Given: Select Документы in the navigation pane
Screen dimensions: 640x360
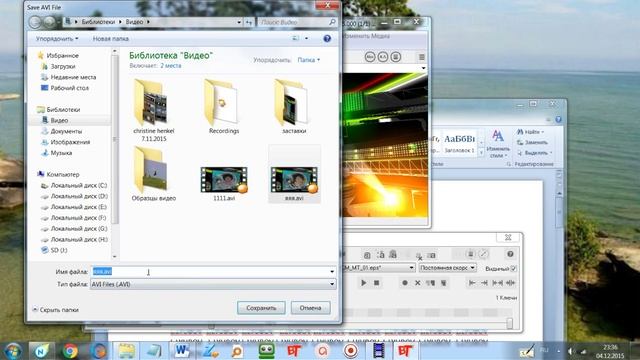Looking at the screenshot, I should click(66, 131).
